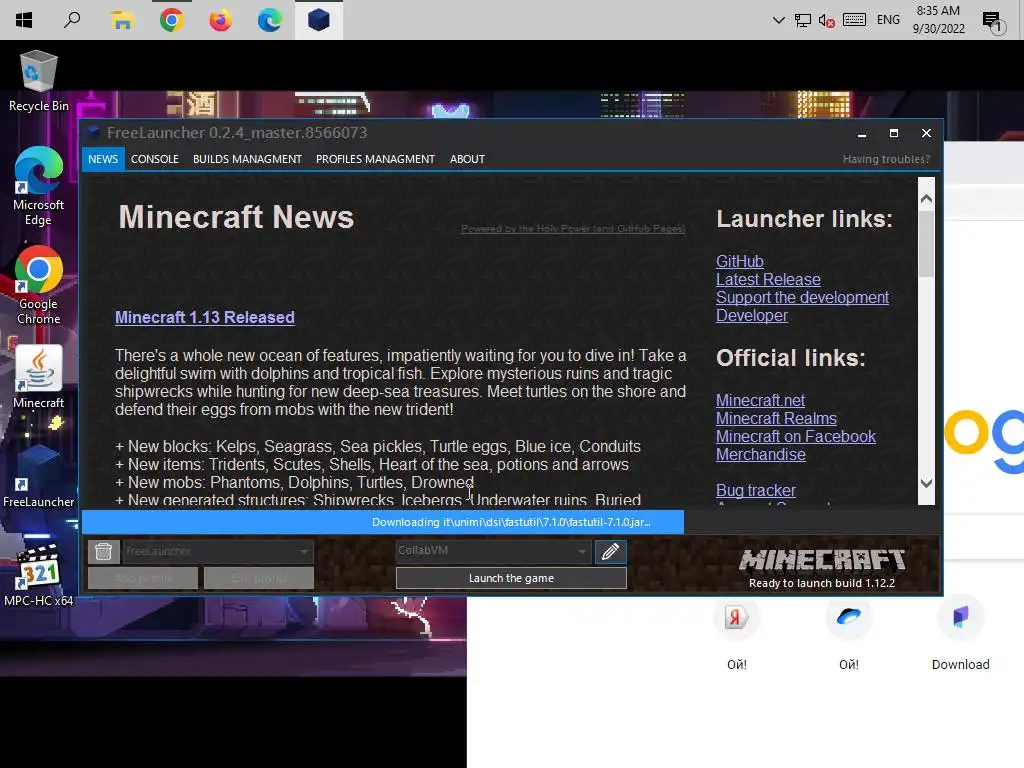Screen dimensions: 1024x768
Task: Maximize the FreeLauncher window
Action: (x=893, y=133)
